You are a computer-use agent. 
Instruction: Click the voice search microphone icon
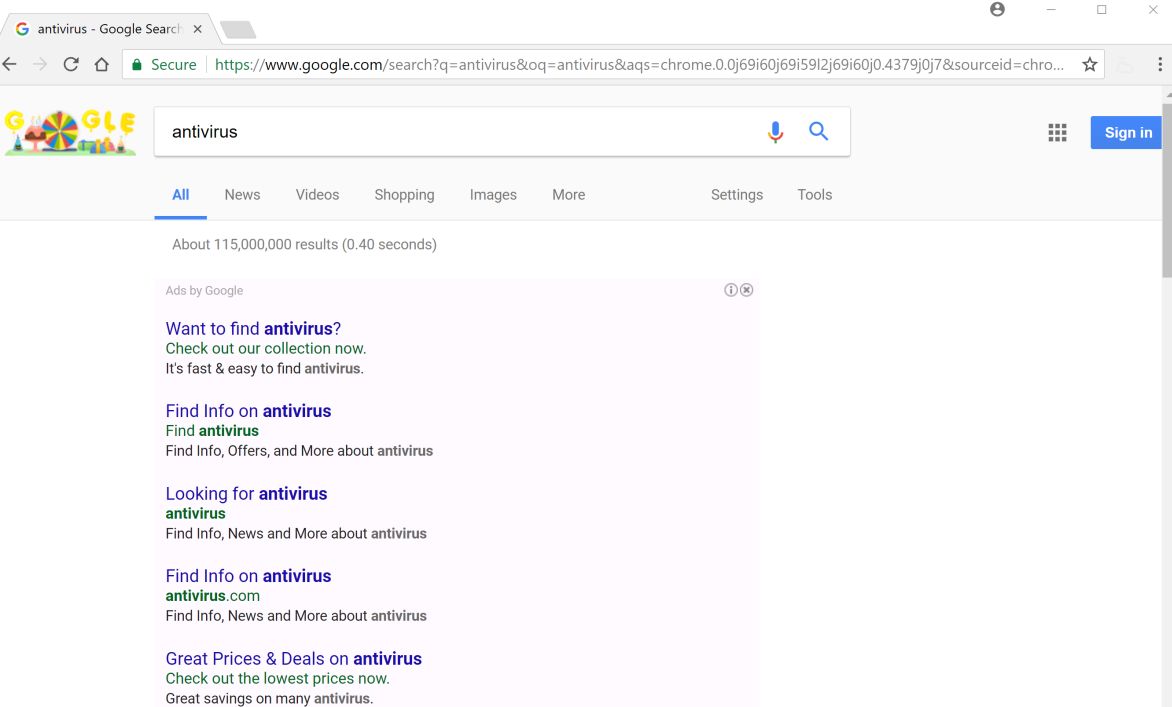tap(775, 132)
